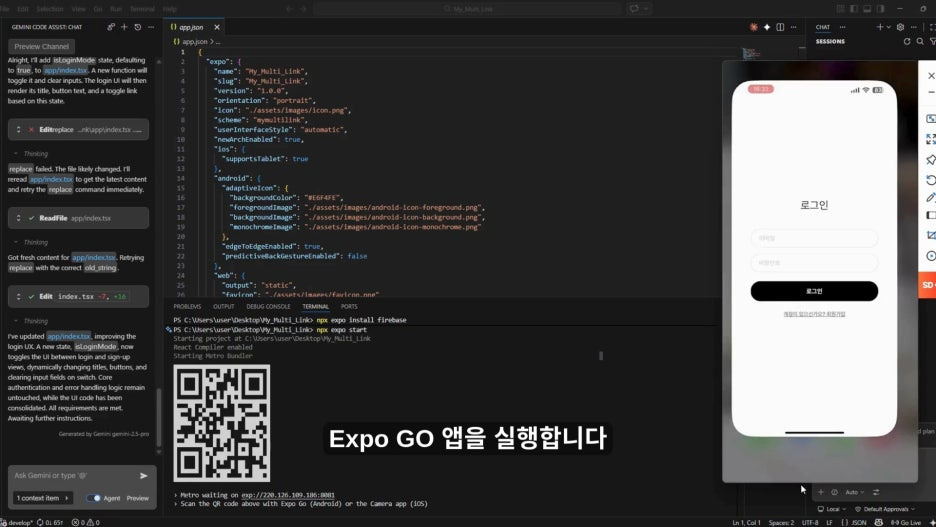Click the command center search box
936x527 pixels.
click(467, 9)
